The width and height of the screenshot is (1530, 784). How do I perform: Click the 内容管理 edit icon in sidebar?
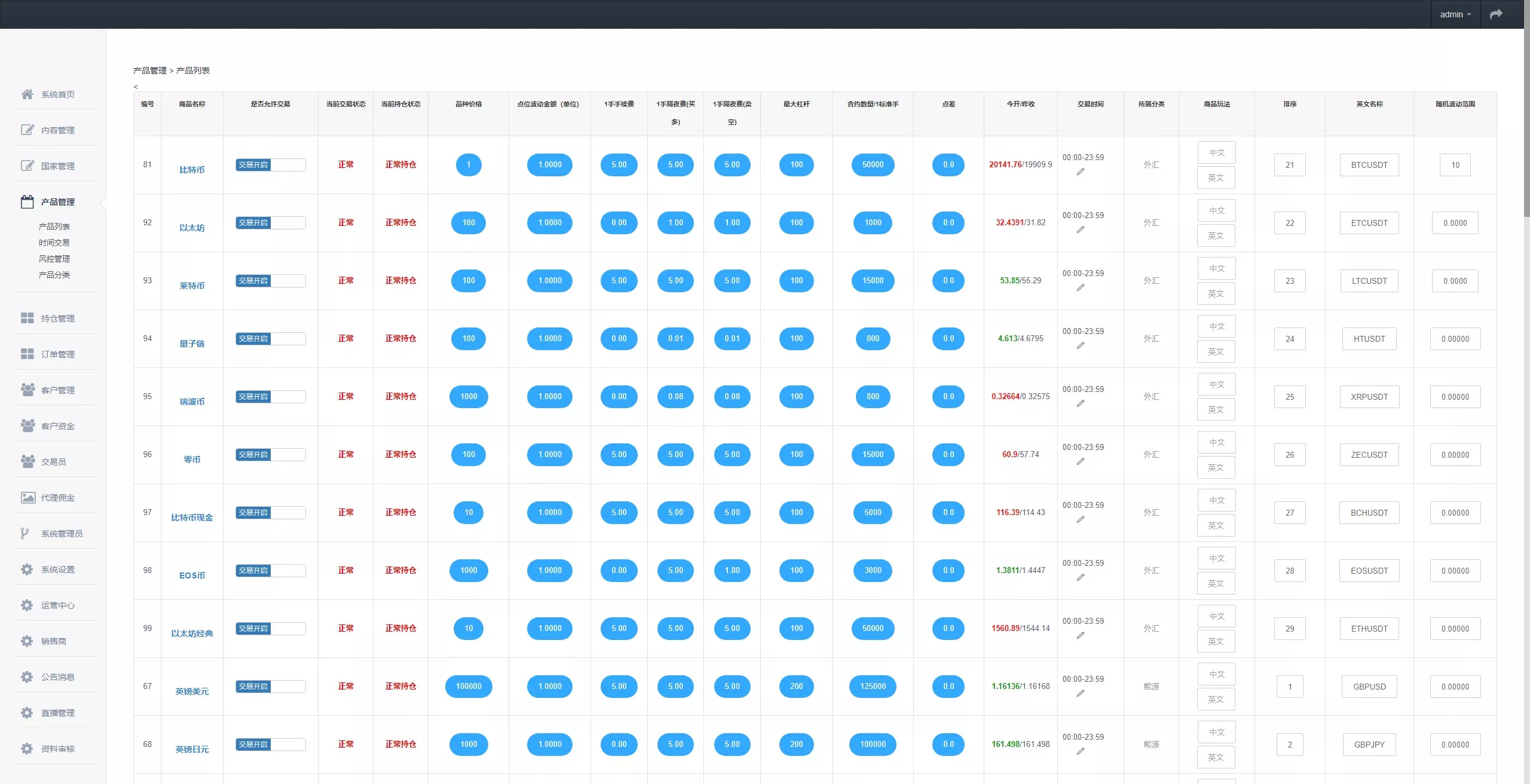pyautogui.click(x=27, y=130)
